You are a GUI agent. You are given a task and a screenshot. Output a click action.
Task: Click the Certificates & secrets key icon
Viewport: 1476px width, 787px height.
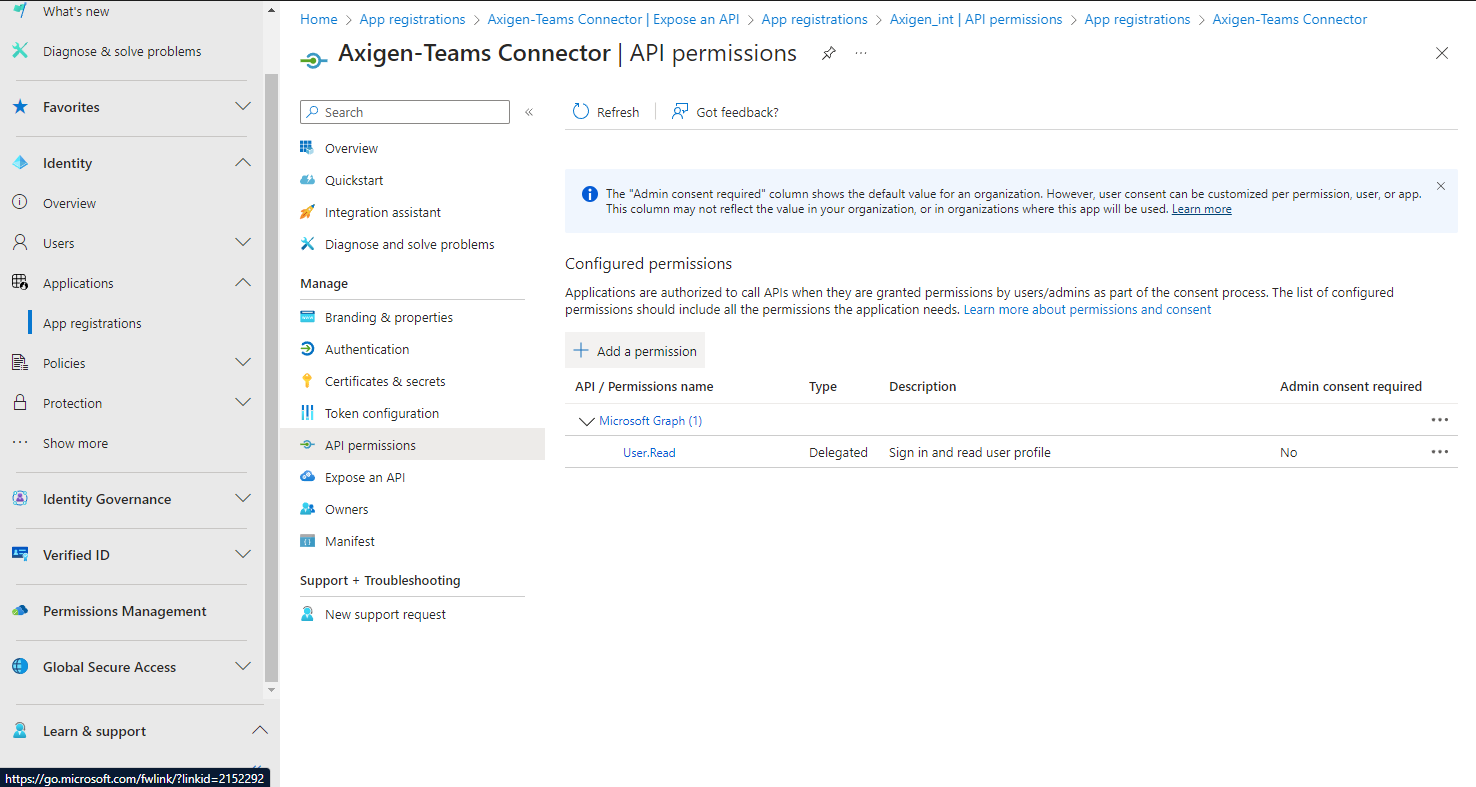point(307,381)
